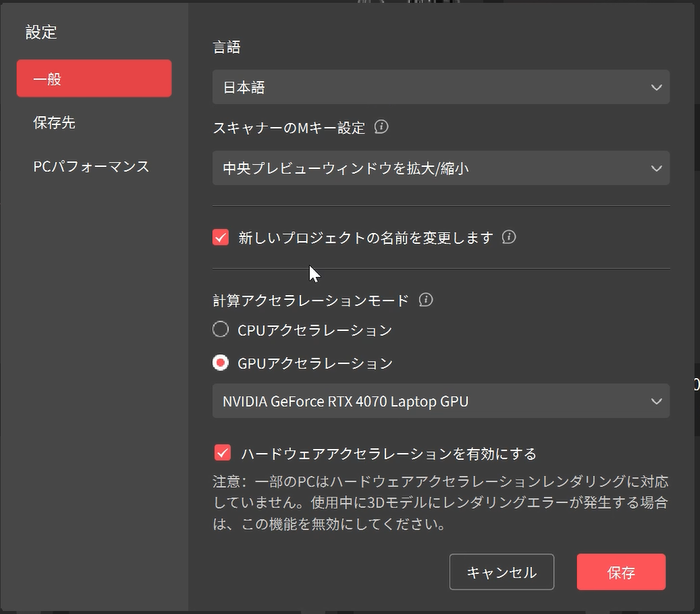The image size is (700, 614).
Task: Open the 中央プレビューウィンドウを拡大/縮小 dropdown
Action: [x=440, y=168]
